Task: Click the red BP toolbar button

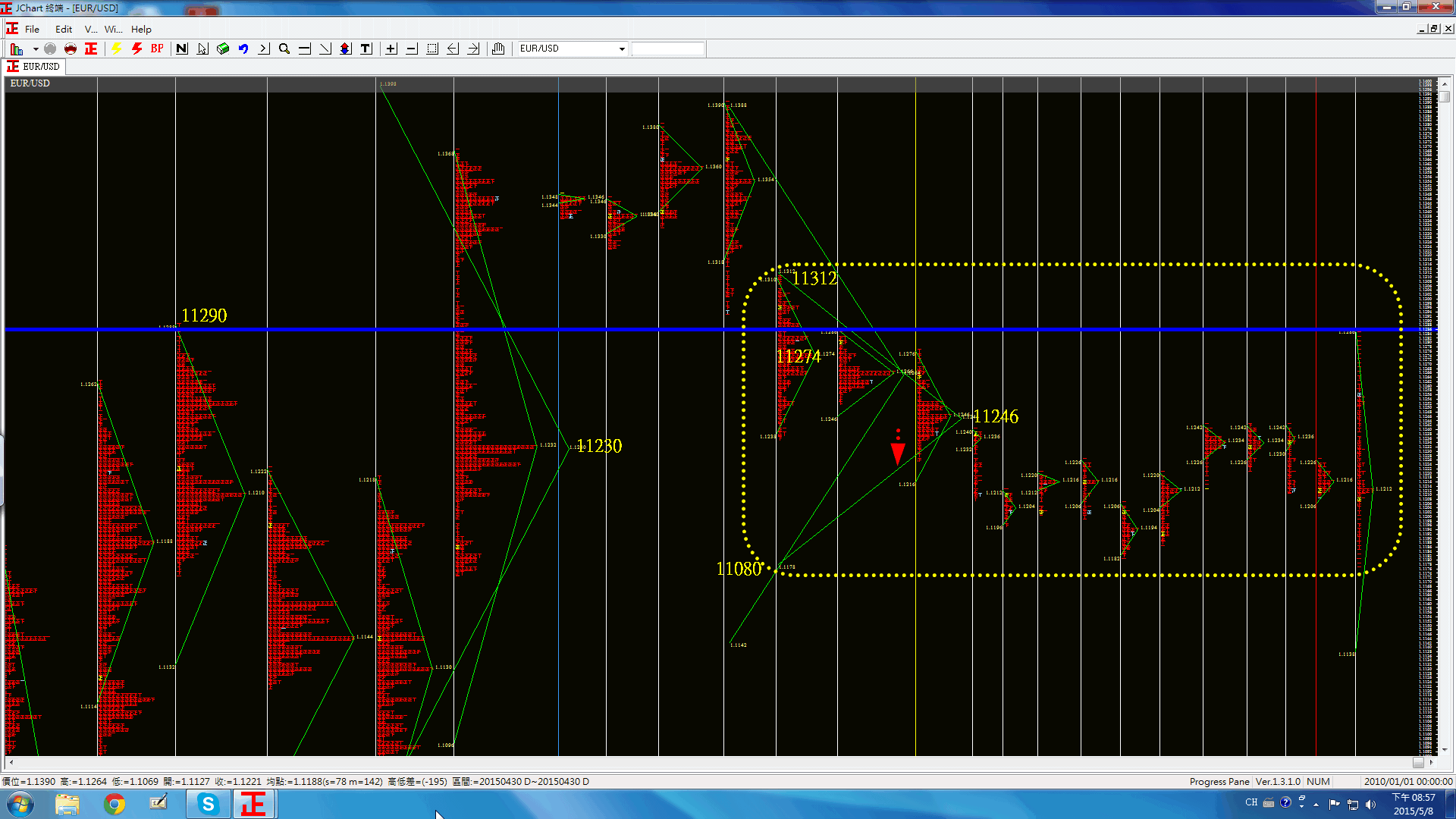Action: pyautogui.click(x=157, y=49)
